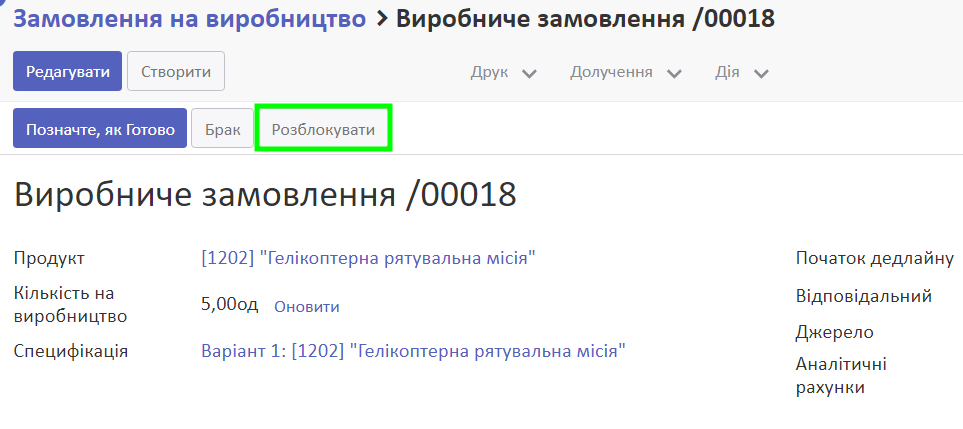The width and height of the screenshot is (963, 429).
Task: Go back to Замовлення на виробництво breadcrumb
Action: click(x=190, y=20)
